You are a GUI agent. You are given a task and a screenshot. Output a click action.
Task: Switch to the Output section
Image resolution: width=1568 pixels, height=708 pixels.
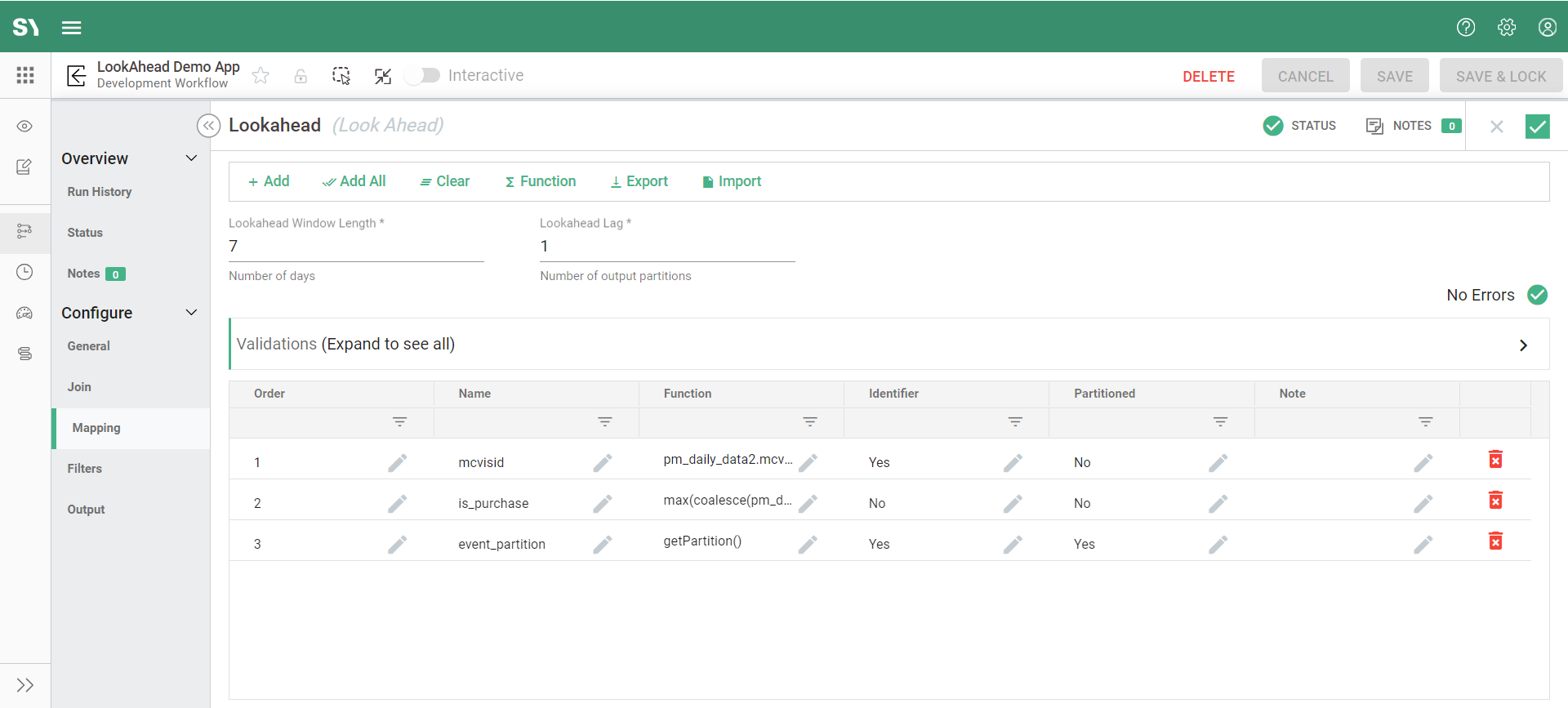coord(86,510)
